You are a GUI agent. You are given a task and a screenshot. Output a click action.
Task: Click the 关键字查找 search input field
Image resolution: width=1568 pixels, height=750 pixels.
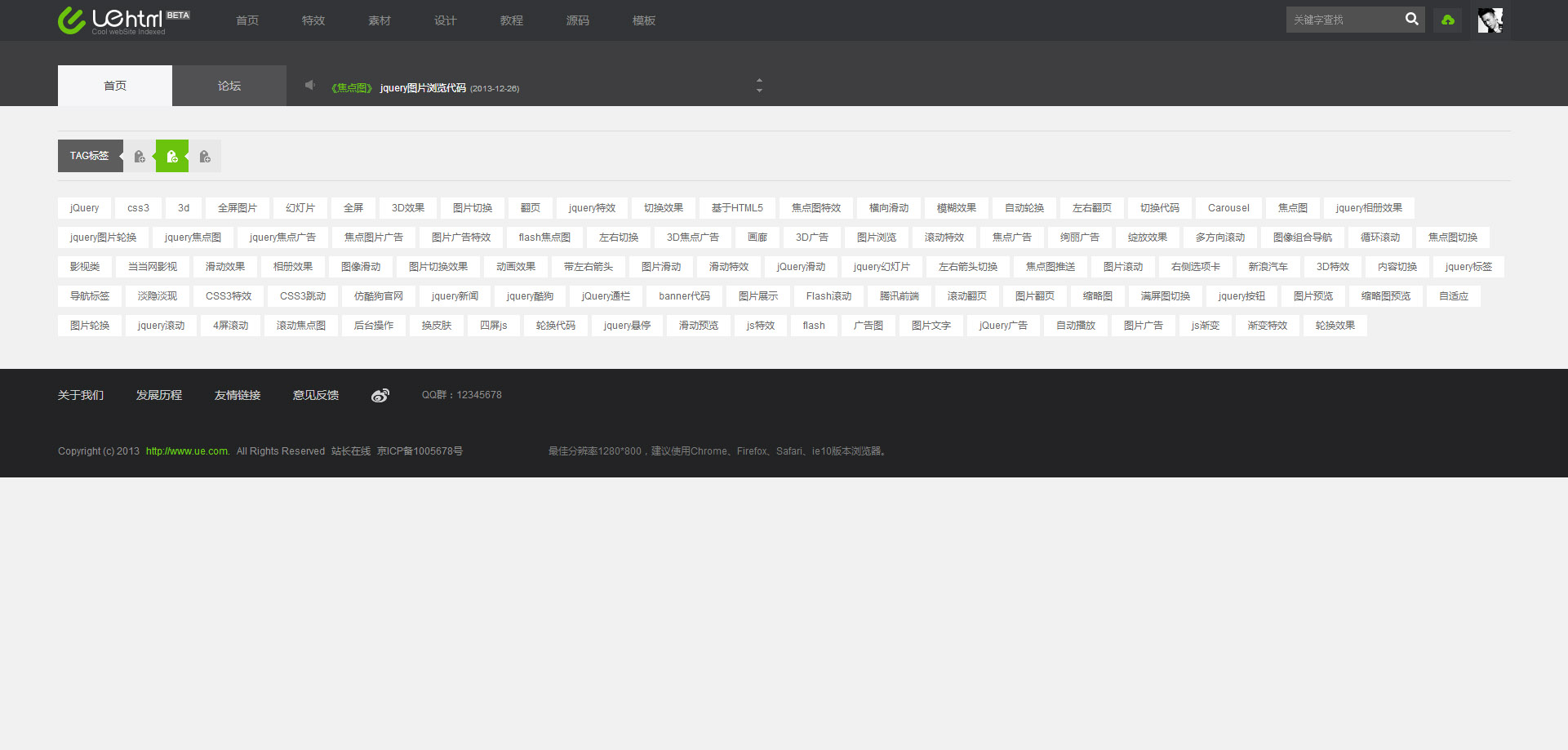pyautogui.click(x=1343, y=20)
